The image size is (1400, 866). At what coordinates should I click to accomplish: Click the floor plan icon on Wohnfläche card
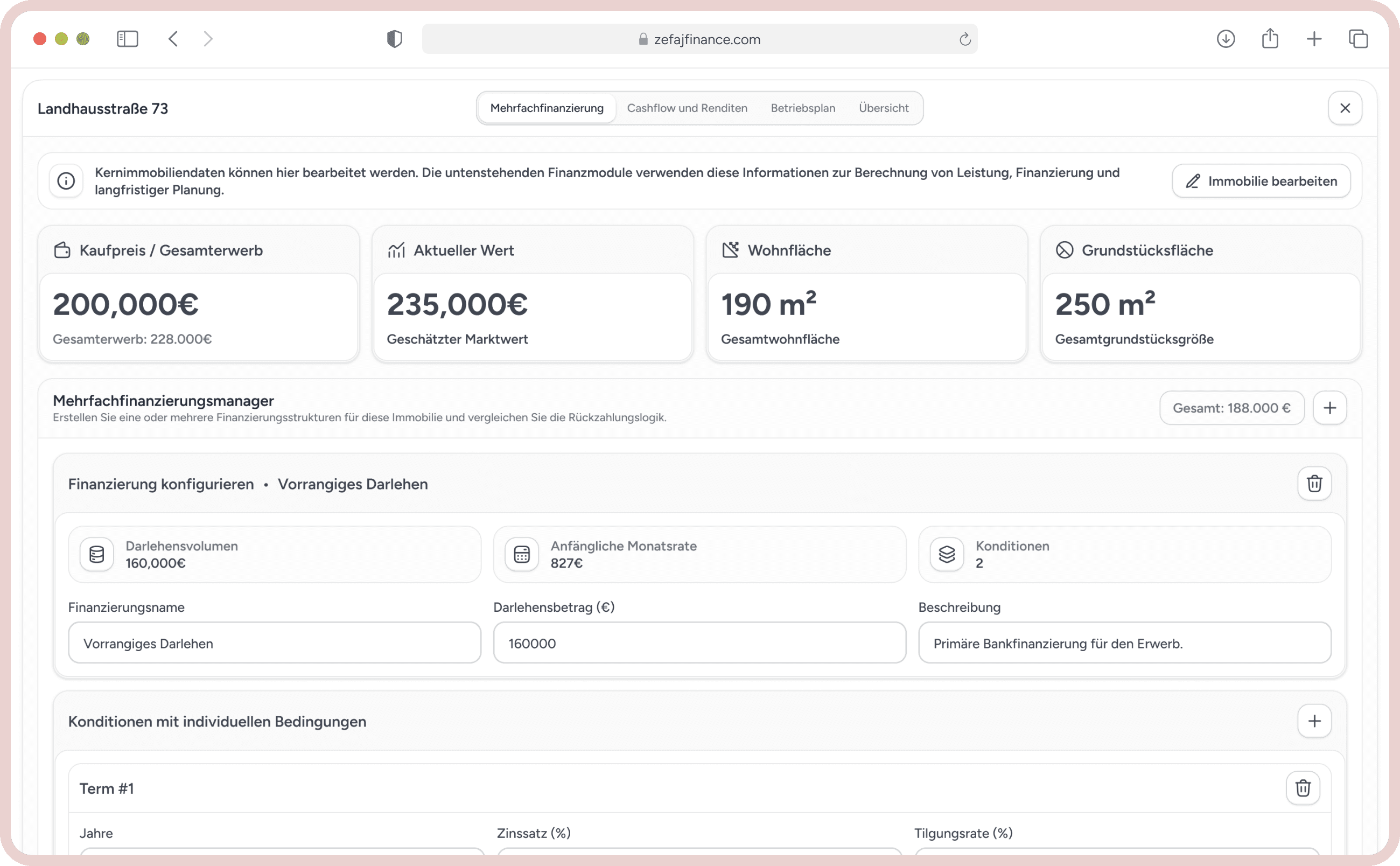pos(731,249)
